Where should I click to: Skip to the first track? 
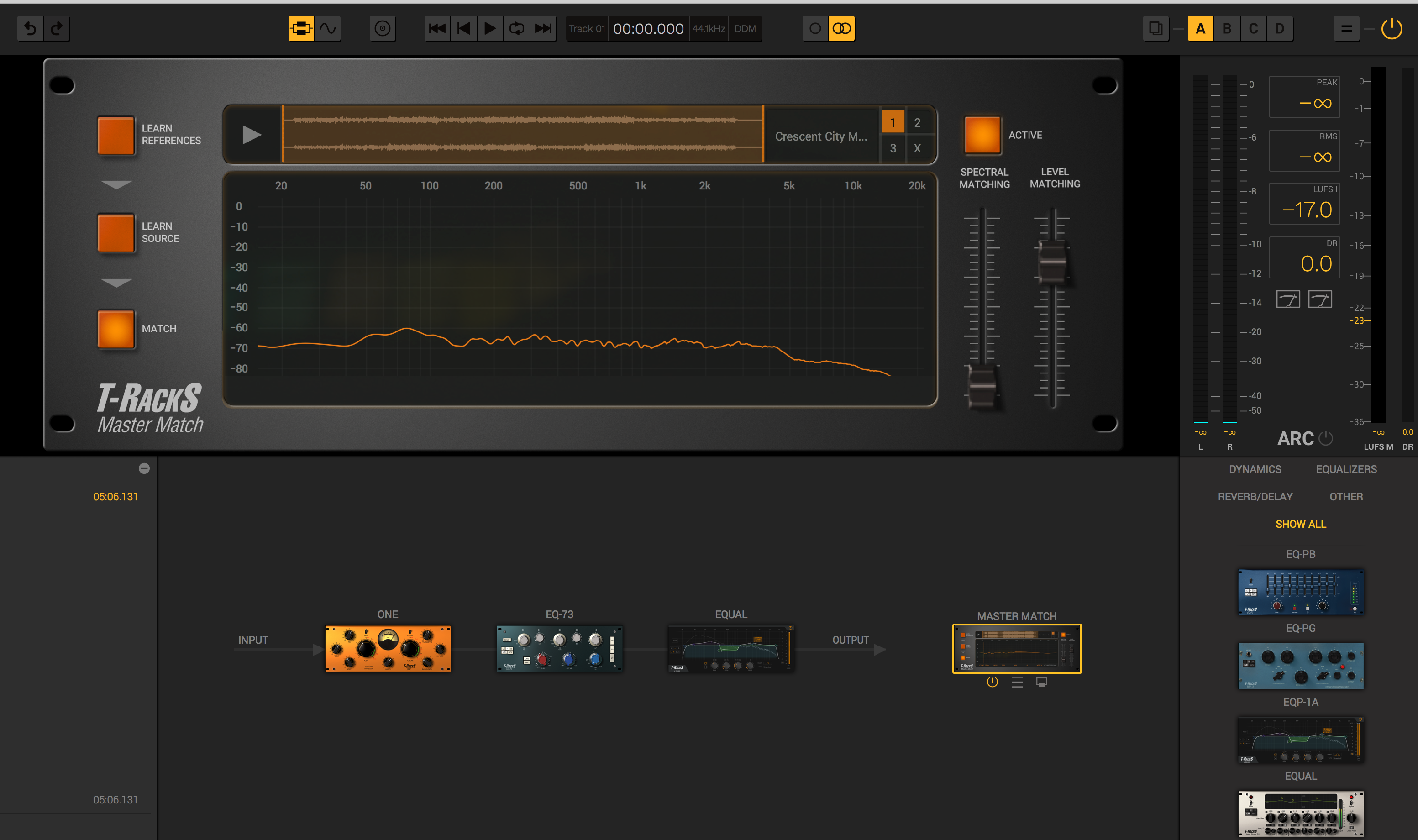click(437, 28)
